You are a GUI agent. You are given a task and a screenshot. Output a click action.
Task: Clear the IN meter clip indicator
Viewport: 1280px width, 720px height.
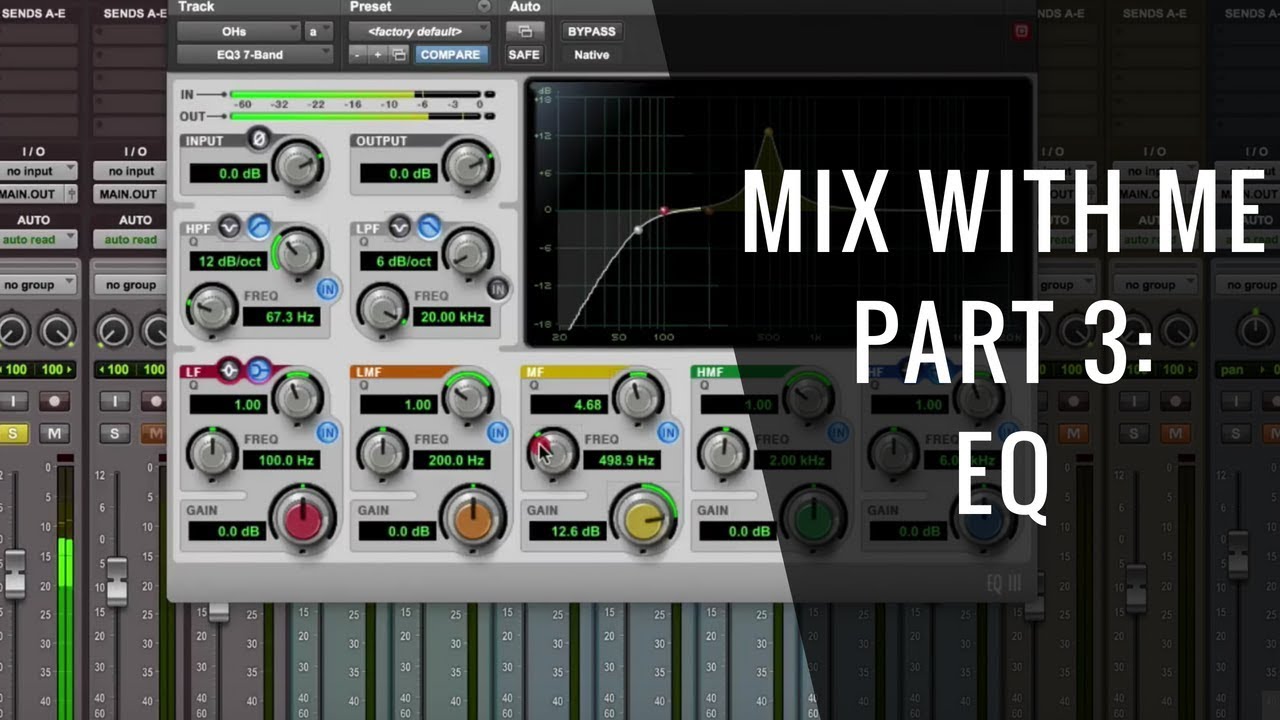coord(489,93)
